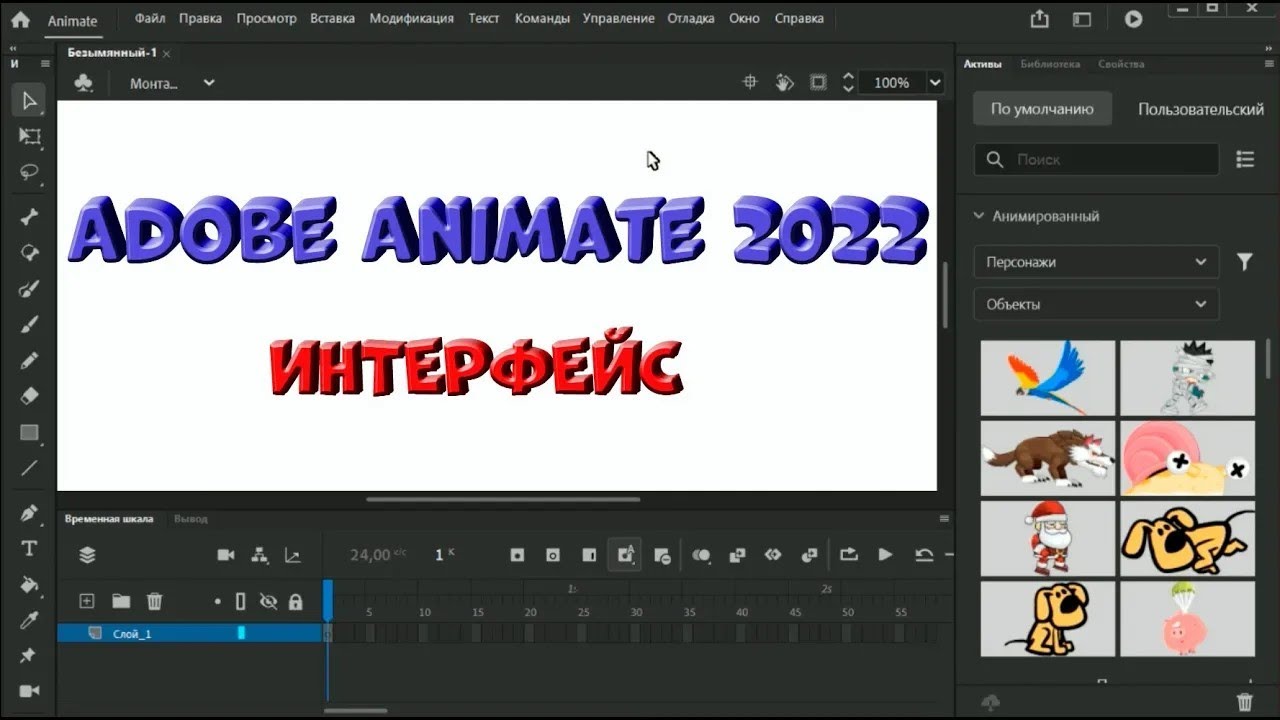Select the Selection arrow tool
This screenshot has height=720, width=1280.
29,100
